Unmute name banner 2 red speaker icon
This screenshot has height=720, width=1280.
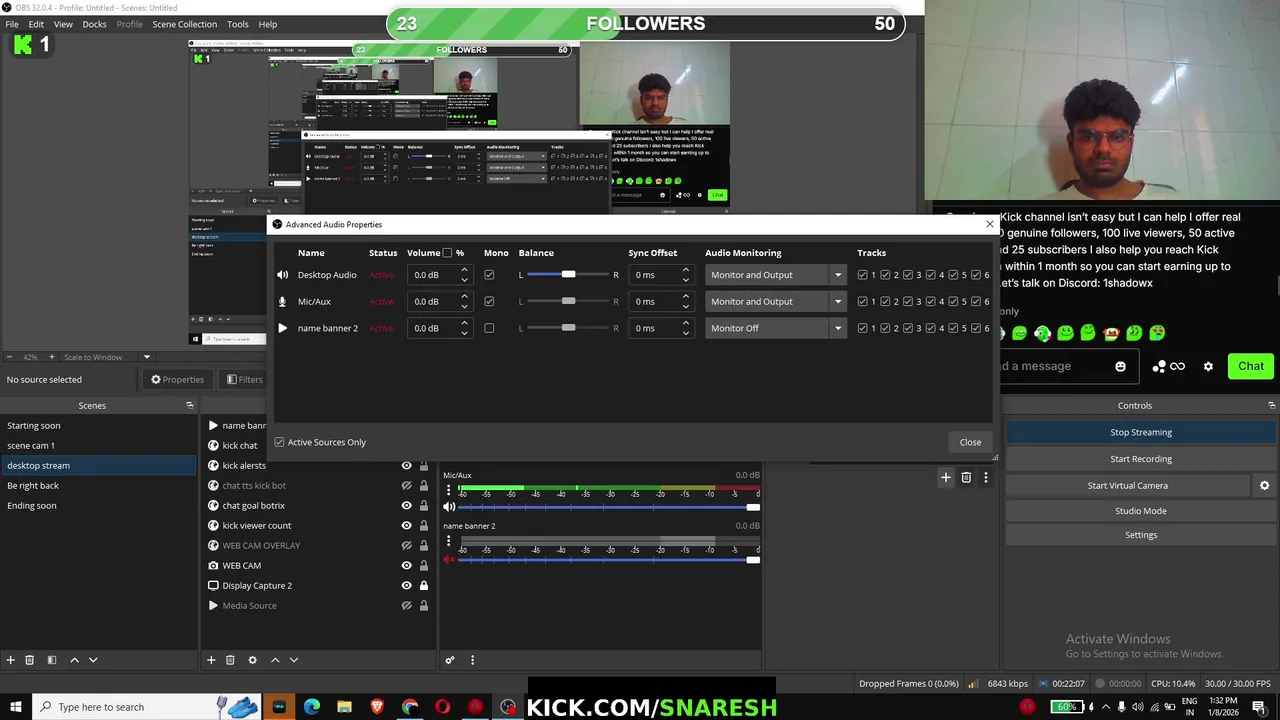click(x=449, y=559)
